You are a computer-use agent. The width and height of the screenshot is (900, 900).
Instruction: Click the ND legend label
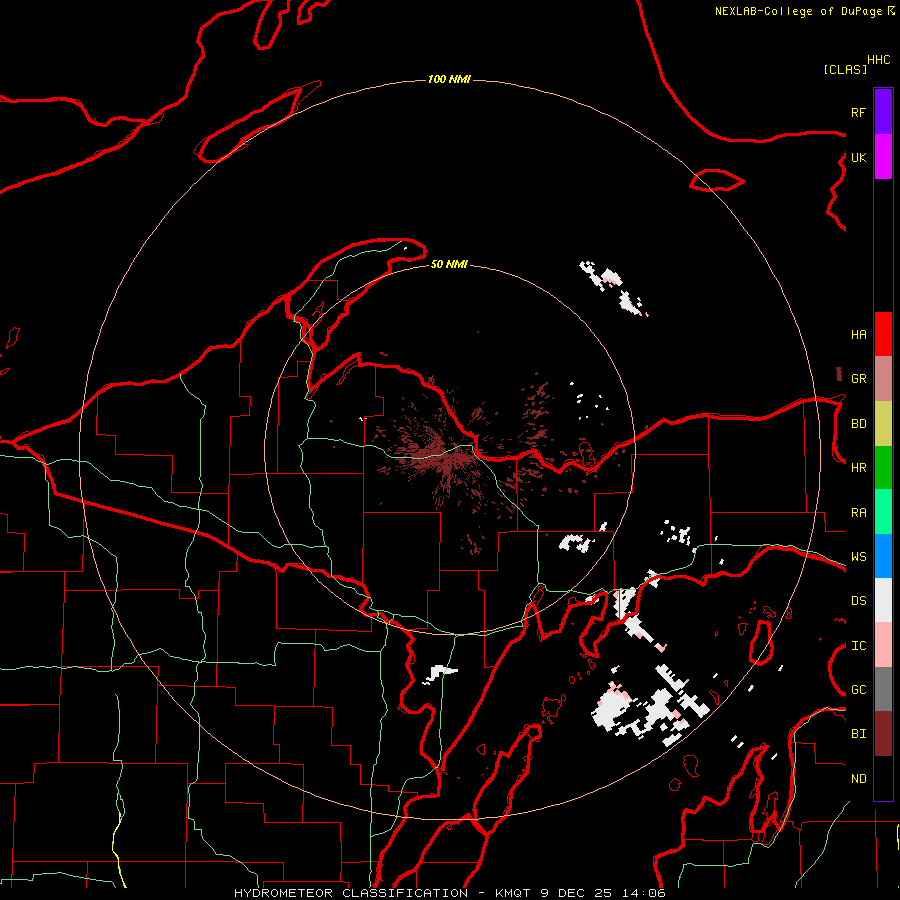point(858,779)
